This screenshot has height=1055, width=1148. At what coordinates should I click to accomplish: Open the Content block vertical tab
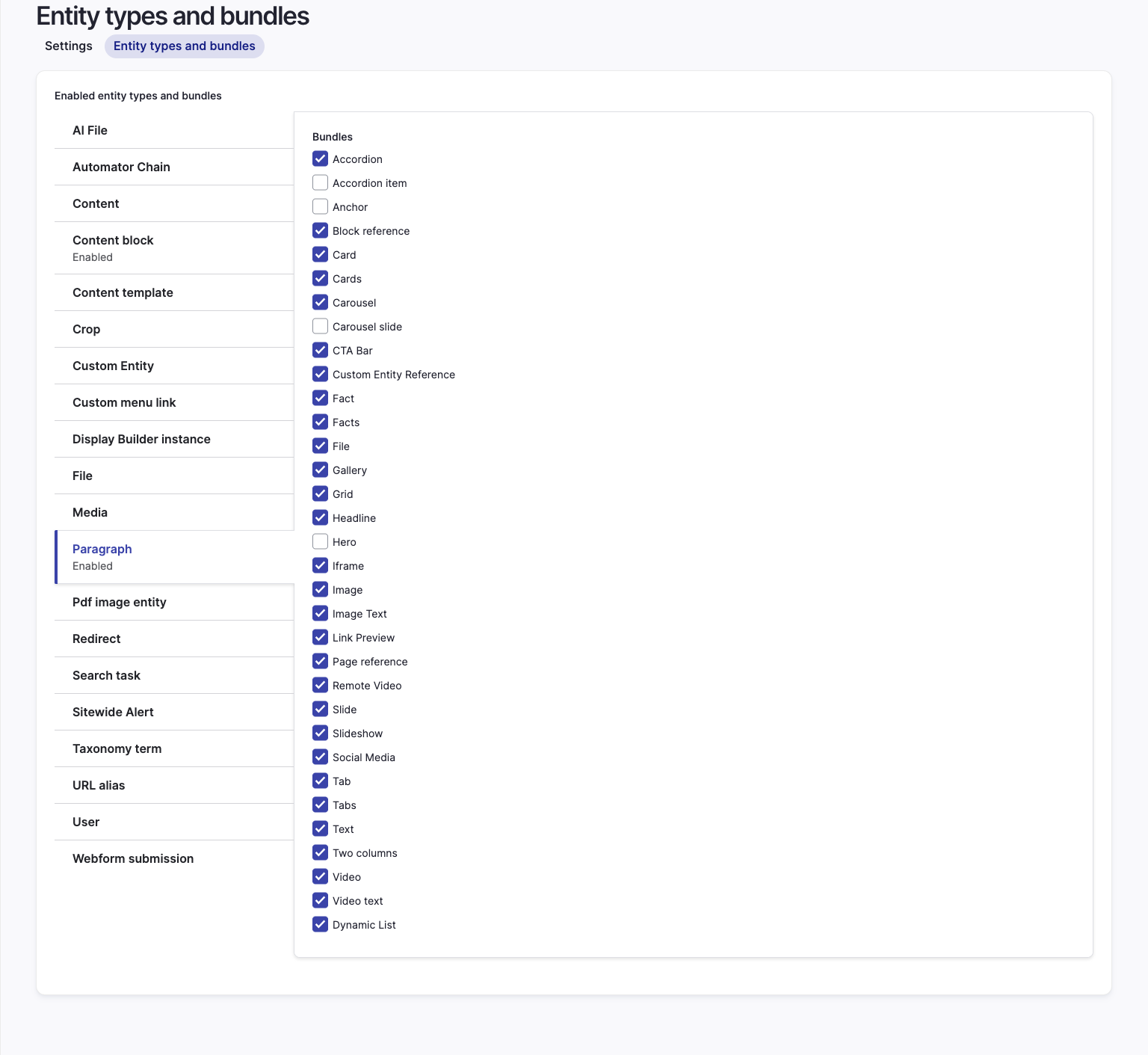click(174, 248)
